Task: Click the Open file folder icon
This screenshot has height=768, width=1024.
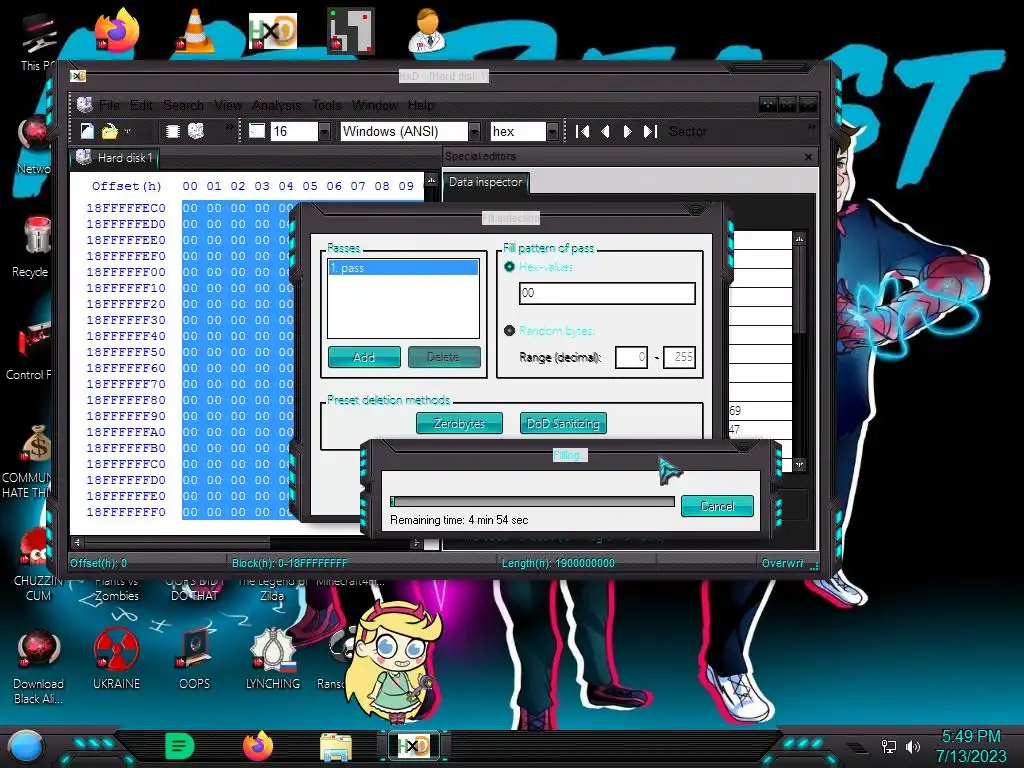Action: pyautogui.click(x=109, y=131)
